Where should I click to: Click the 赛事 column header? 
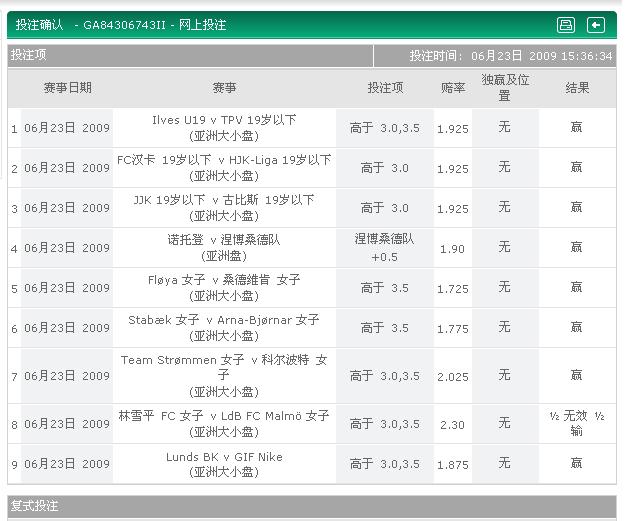pyautogui.click(x=224, y=87)
